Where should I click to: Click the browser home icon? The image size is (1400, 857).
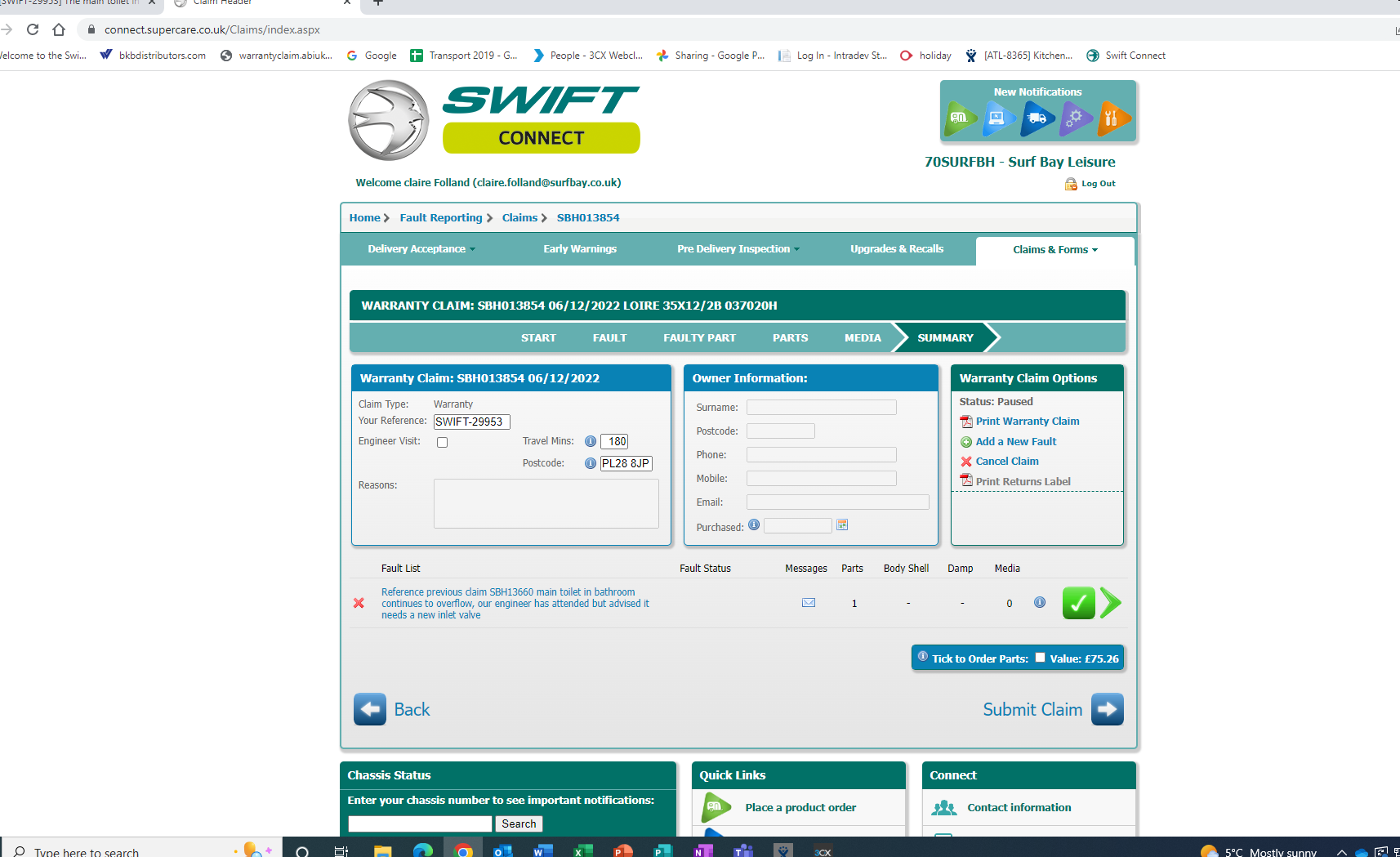(59, 29)
